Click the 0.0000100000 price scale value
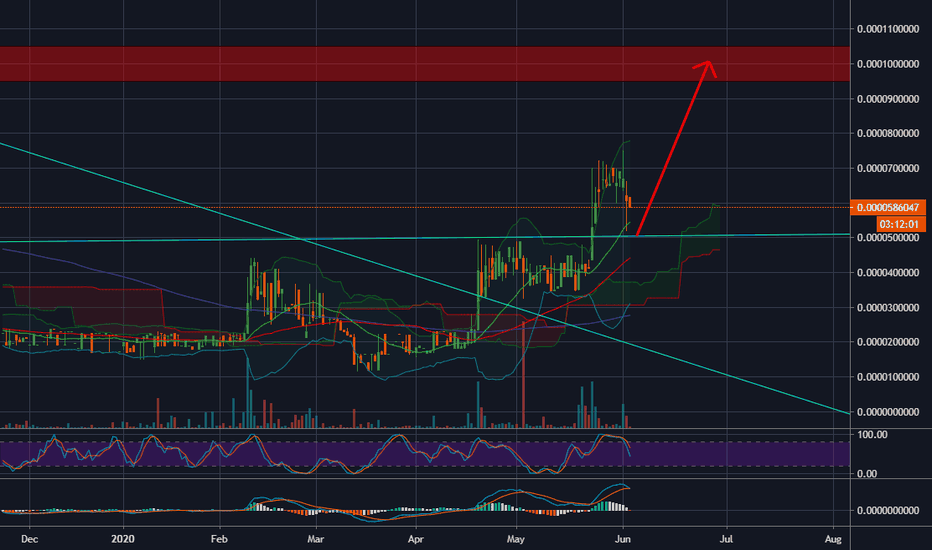Viewport: 932px width, 550px height. pyautogui.click(x=888, y=377)
